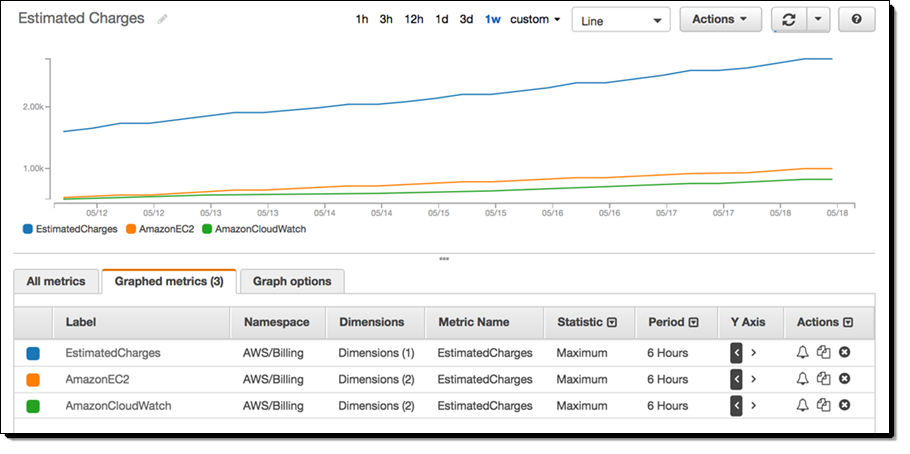
Task: Open help via the question mark icon
Action: click(x=856, y=20)
